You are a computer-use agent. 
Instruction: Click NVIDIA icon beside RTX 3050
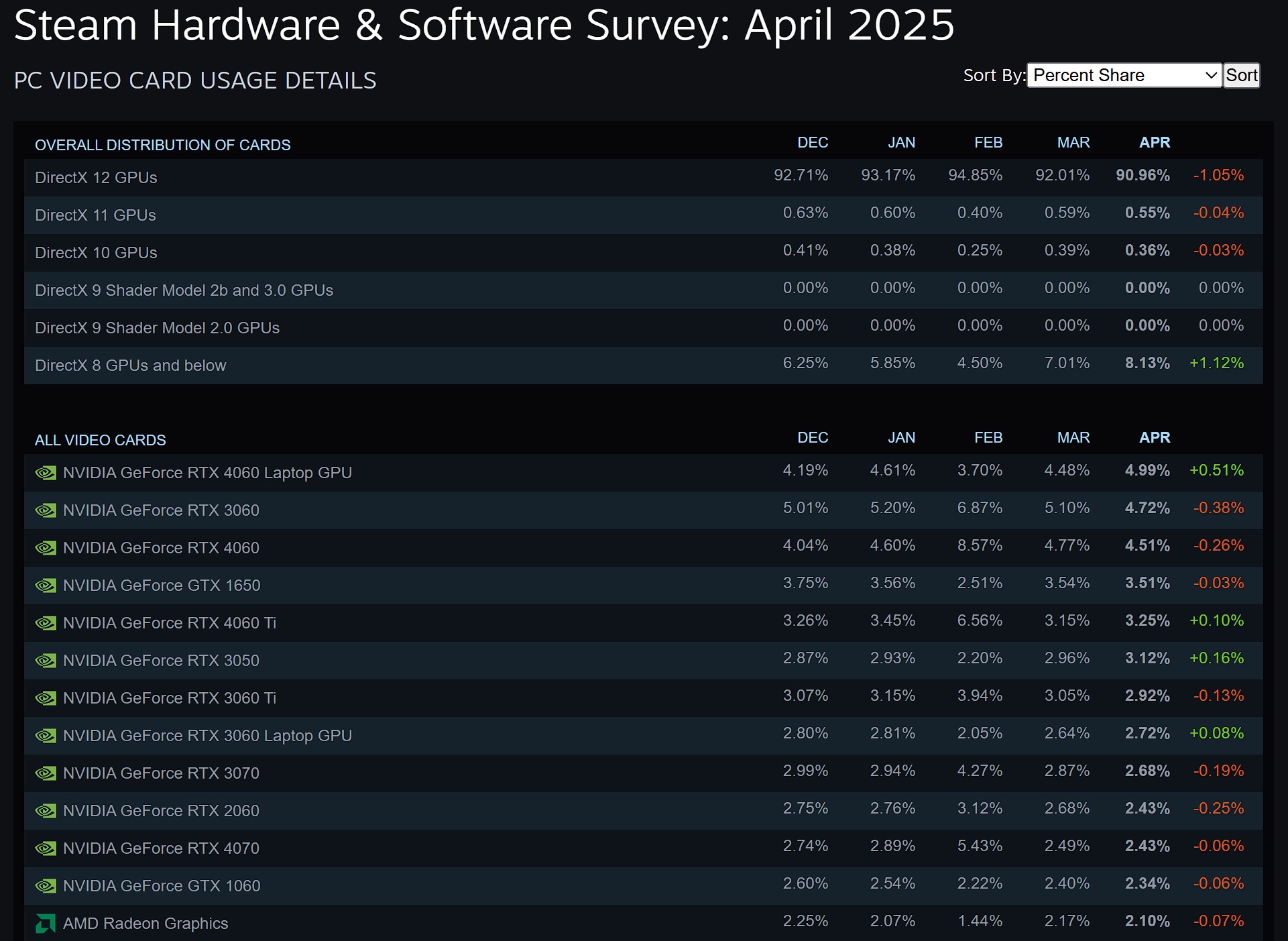[x=46, y=661]
